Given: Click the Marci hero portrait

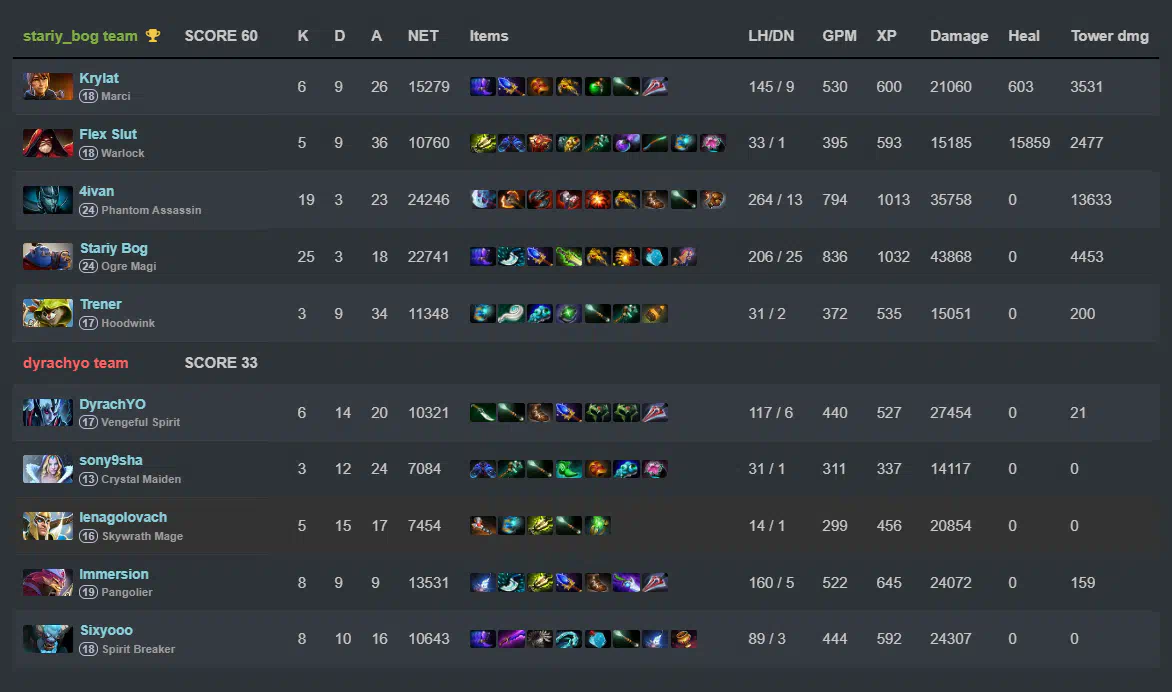Looking at the screenshot, I should coord(48,87).
